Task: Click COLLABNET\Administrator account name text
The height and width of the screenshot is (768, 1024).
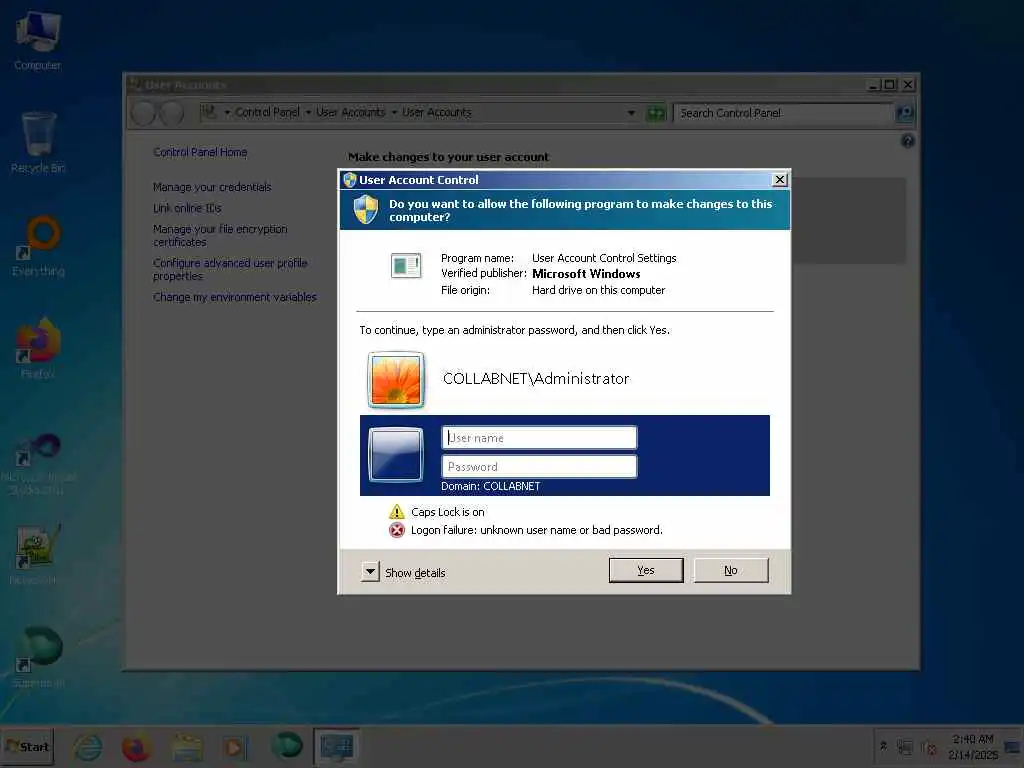Action: click(x=536, y=379)
